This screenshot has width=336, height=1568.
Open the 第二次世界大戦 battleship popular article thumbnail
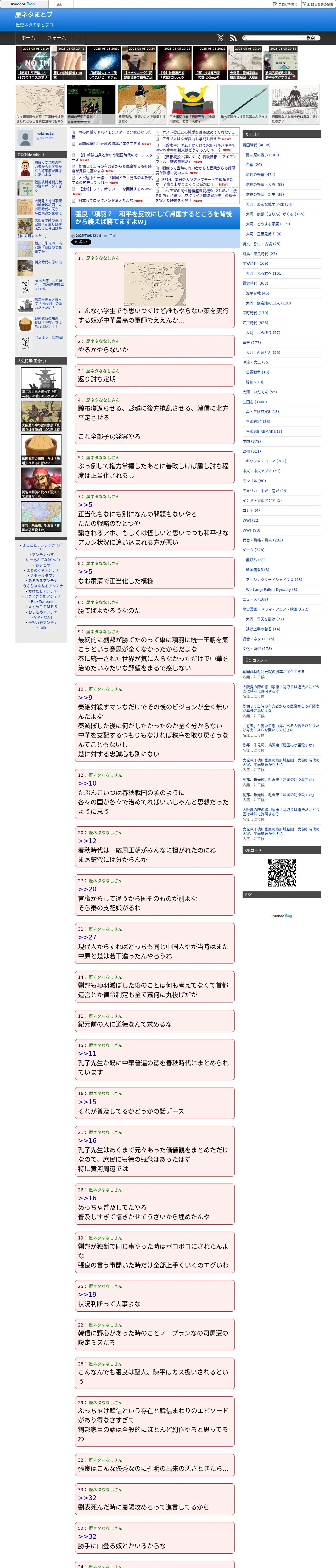tap(41, 383)
